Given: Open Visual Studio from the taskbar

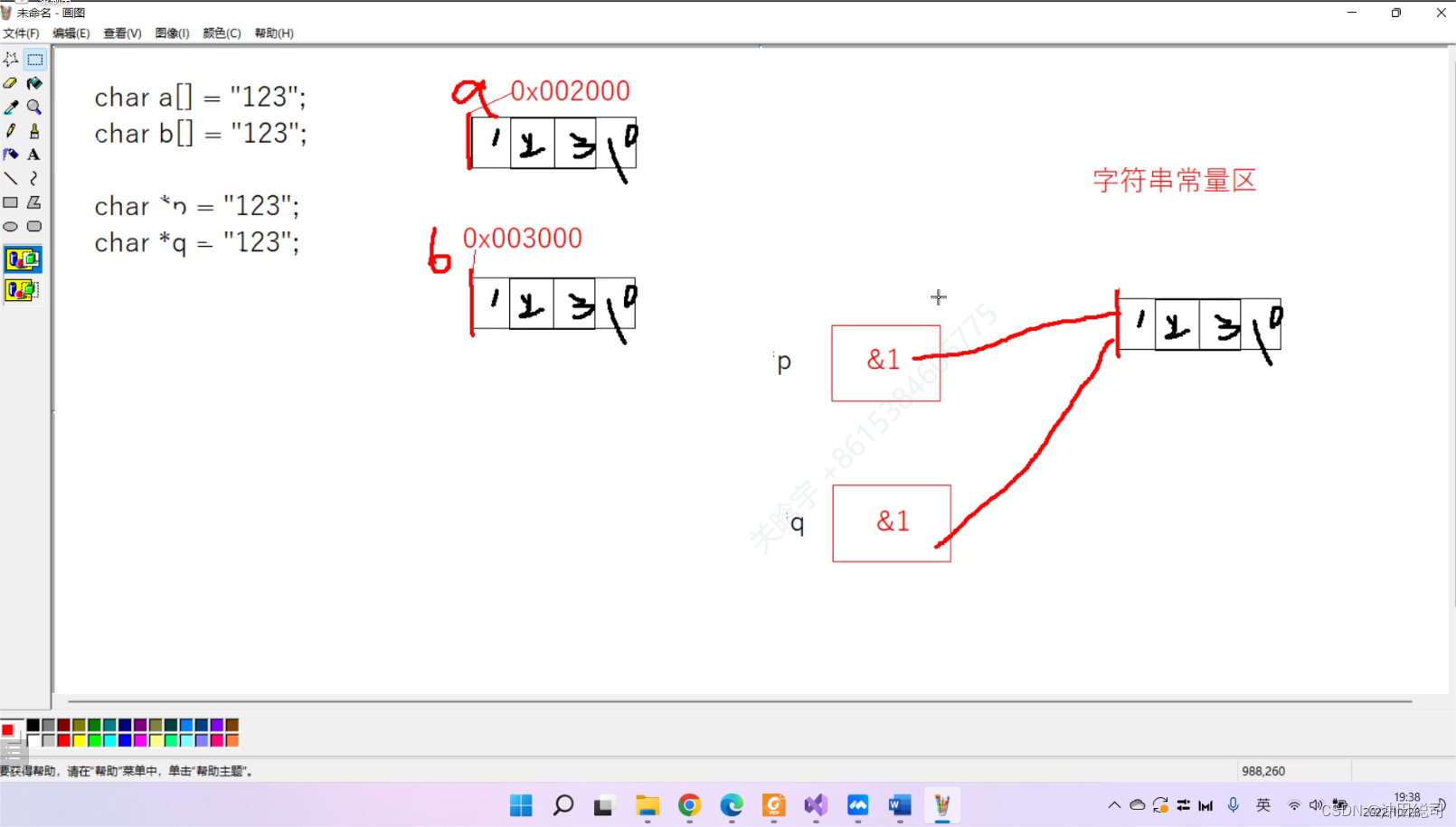Looking at the screenshot, I should pos(816,805).
